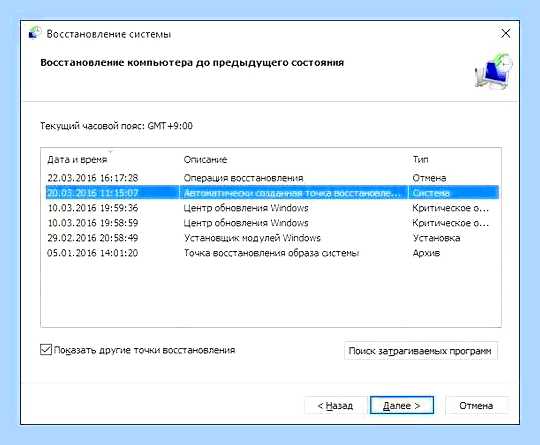
Task: Click the System Restore title bar icon
Action: [x=34, y=33]
